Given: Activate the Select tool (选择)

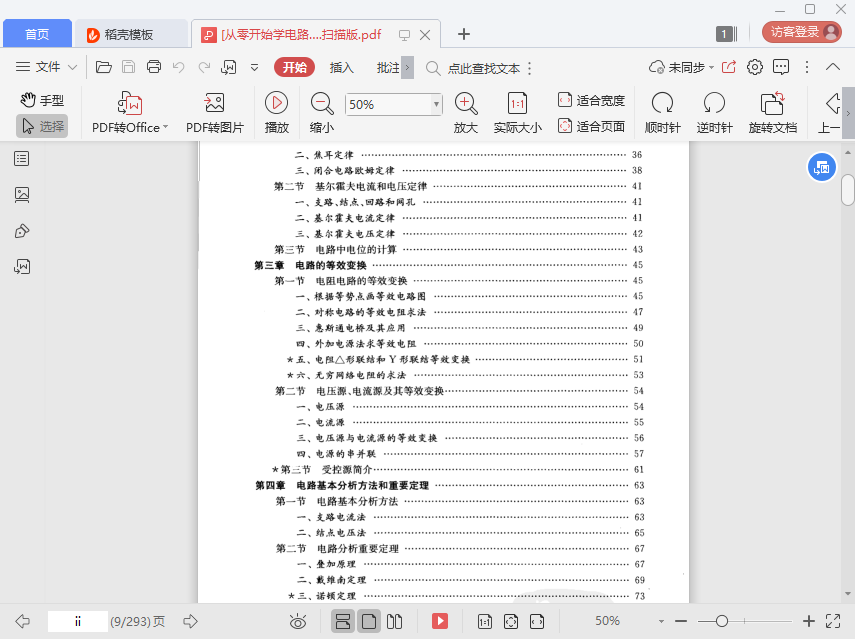Looking at the screenshot, I should pyautogui.click(x=42, y=126).
